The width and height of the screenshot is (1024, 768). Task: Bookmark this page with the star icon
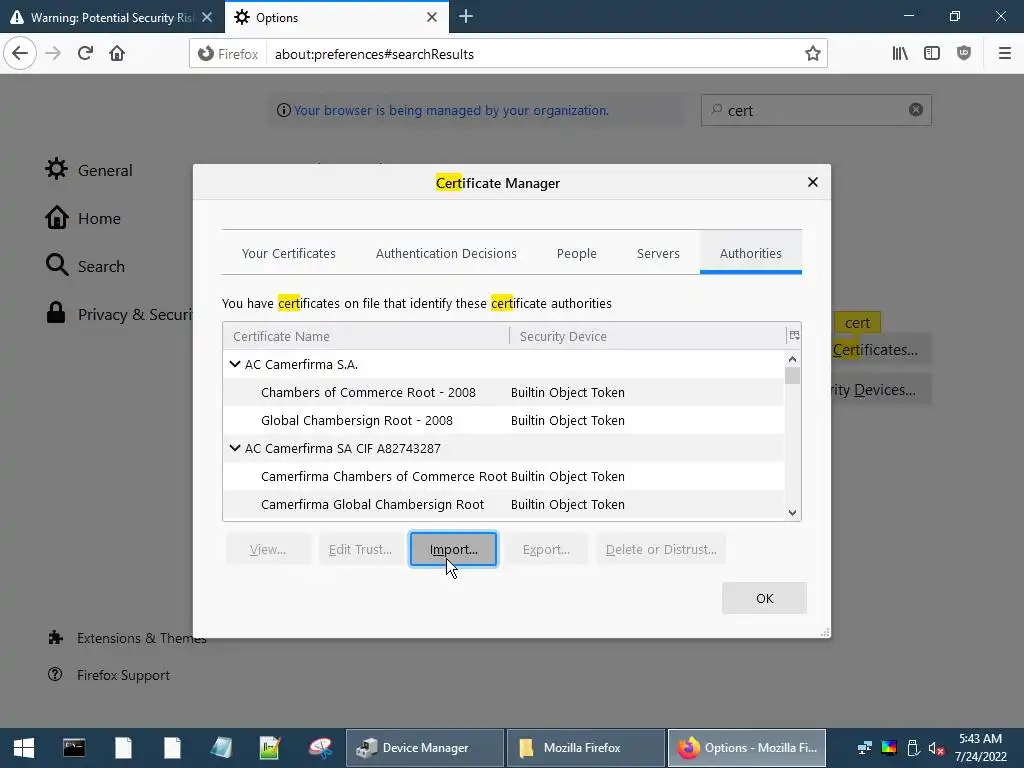click(x=812, y=54)
